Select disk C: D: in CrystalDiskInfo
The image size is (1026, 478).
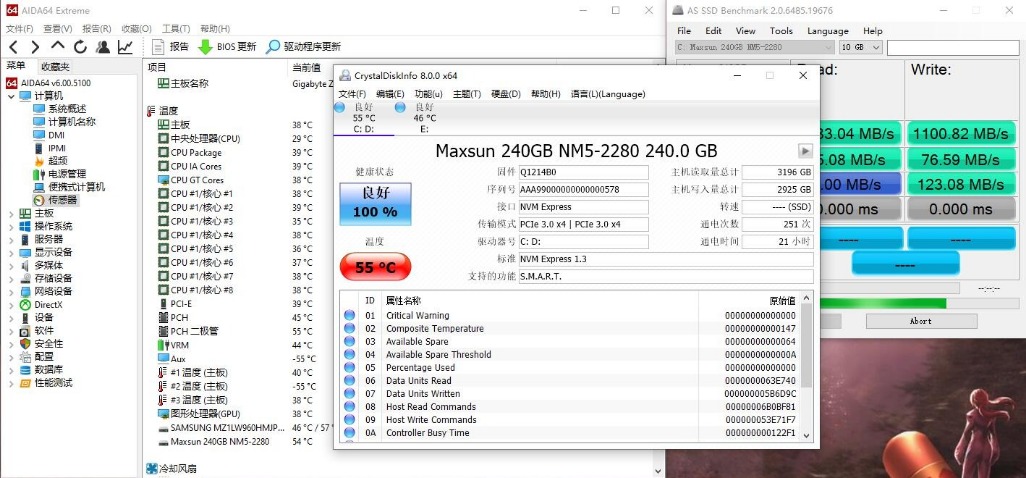[364, 118]
